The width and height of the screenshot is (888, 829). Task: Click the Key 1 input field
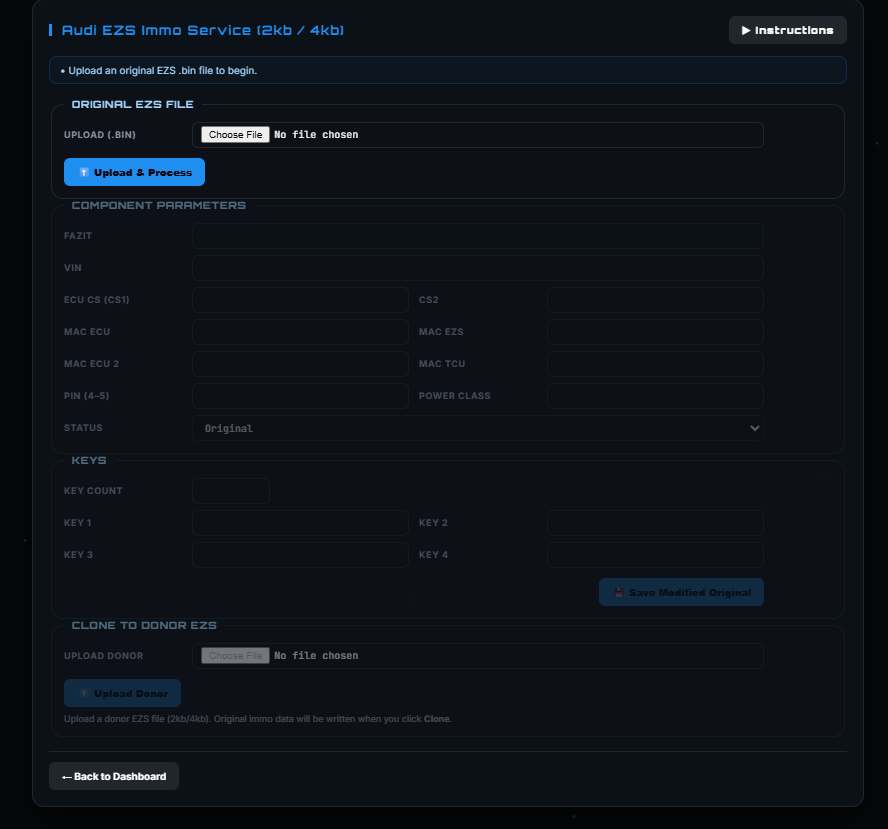[300, 523]
